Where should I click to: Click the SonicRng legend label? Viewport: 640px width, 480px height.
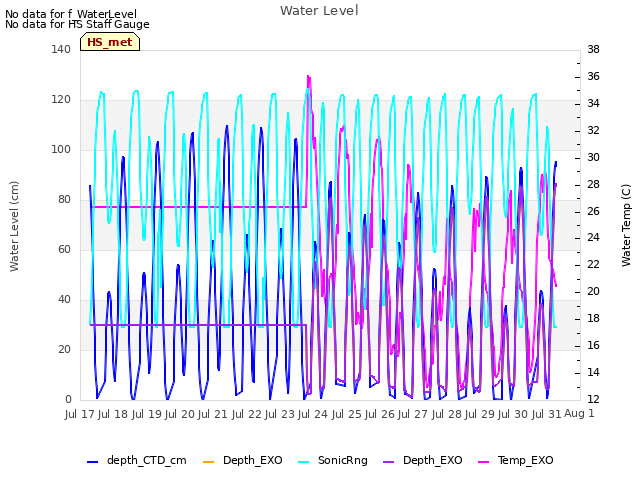click(342, 460)
